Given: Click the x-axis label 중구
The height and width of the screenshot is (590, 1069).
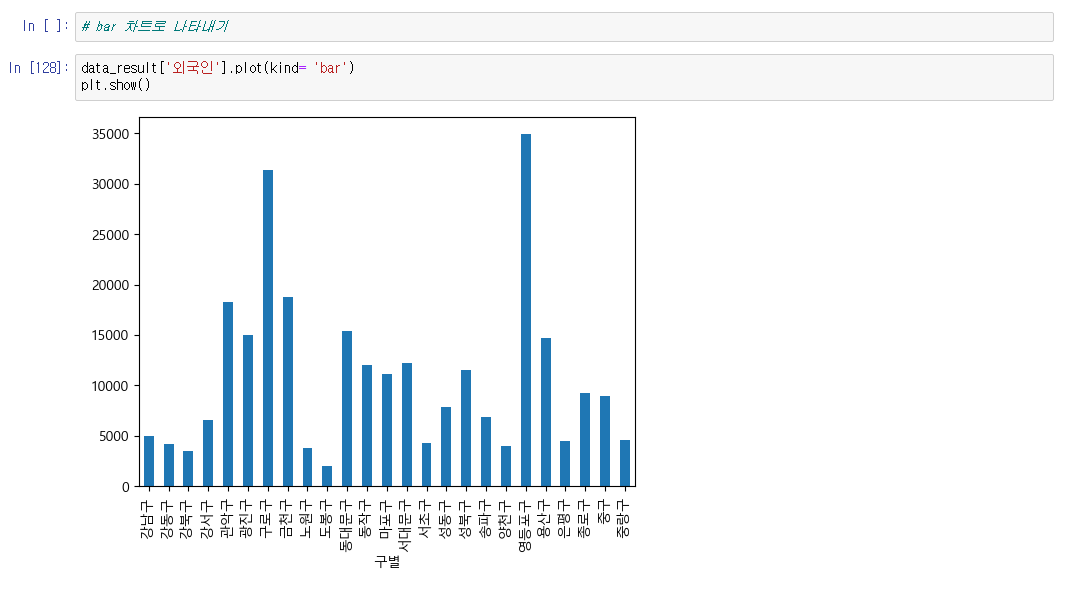Looking at the screenshot, I should click(604, 513).
